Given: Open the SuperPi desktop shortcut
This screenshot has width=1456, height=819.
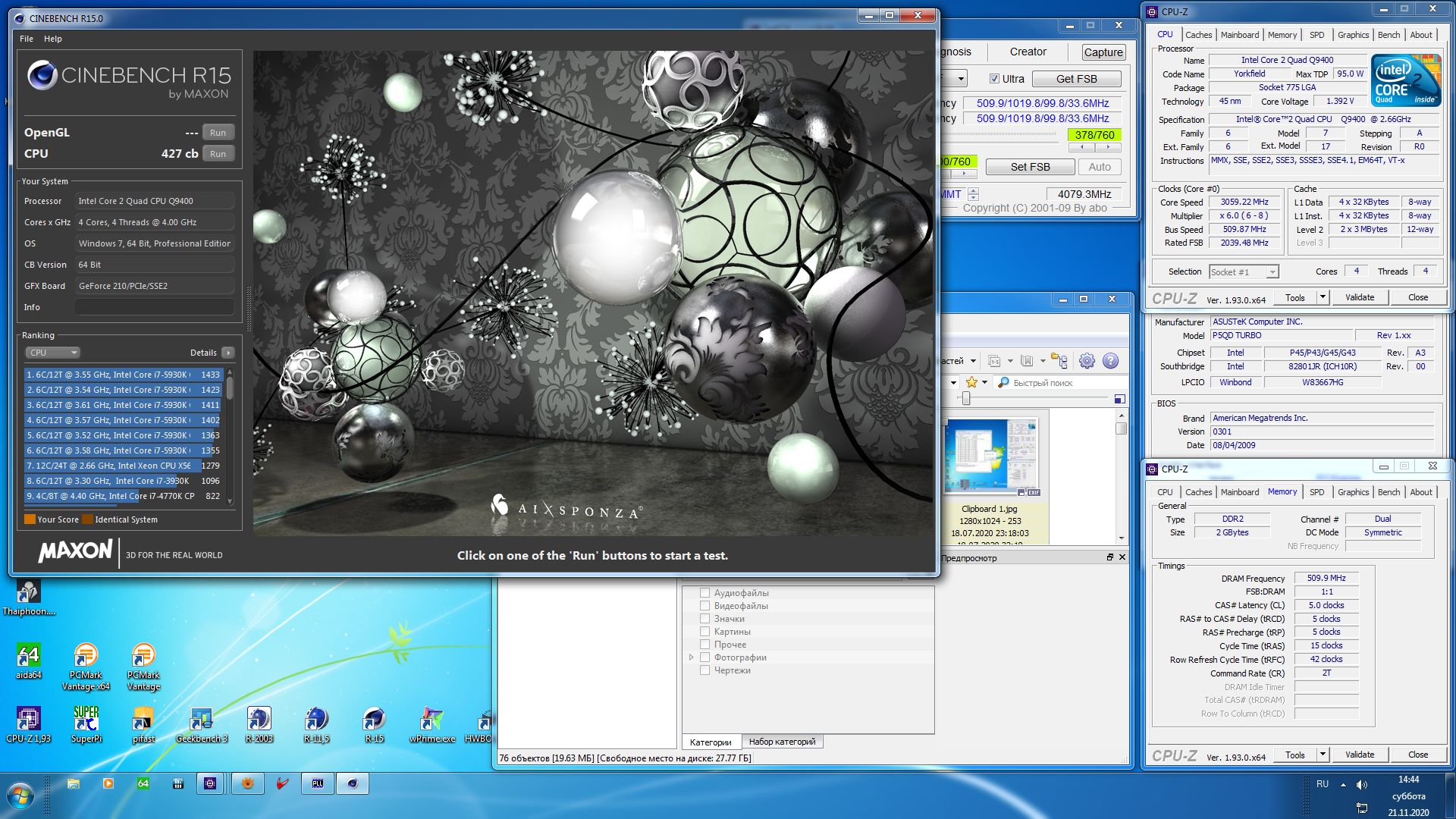Looking at the screenshot, I should pos(86,724).
